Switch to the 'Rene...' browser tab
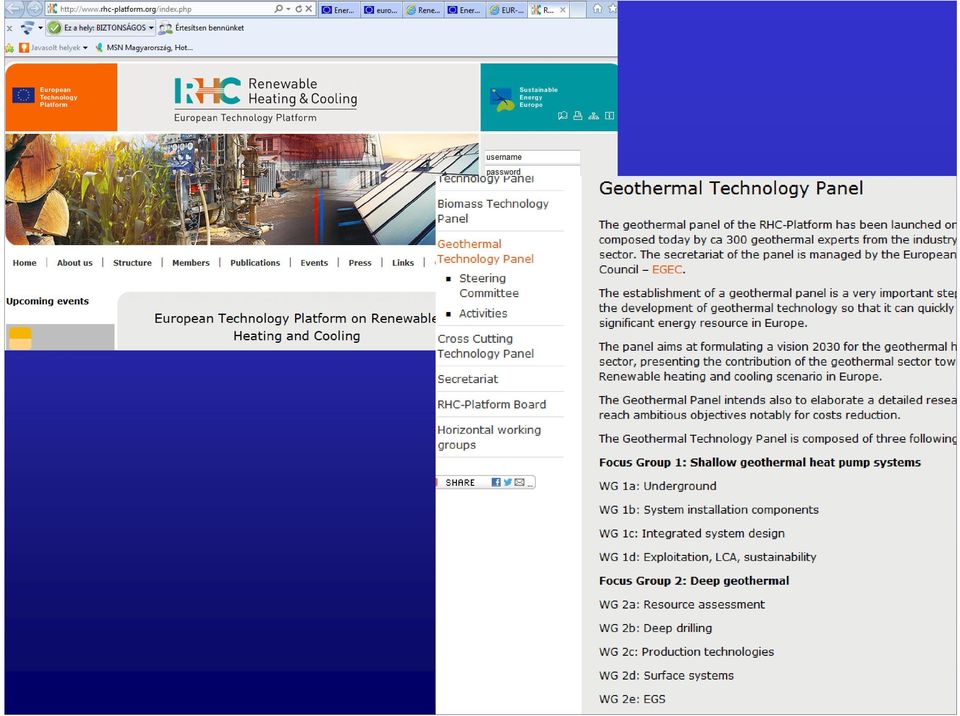Screen dimensions: 960x716 click(x=423, y=10)
